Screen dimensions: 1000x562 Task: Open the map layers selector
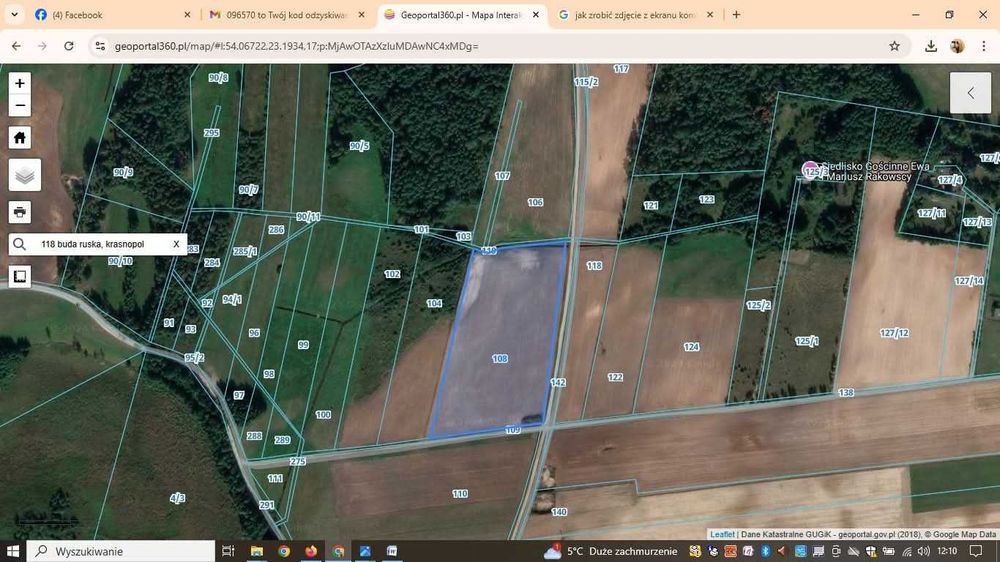(x=25, y=175)
